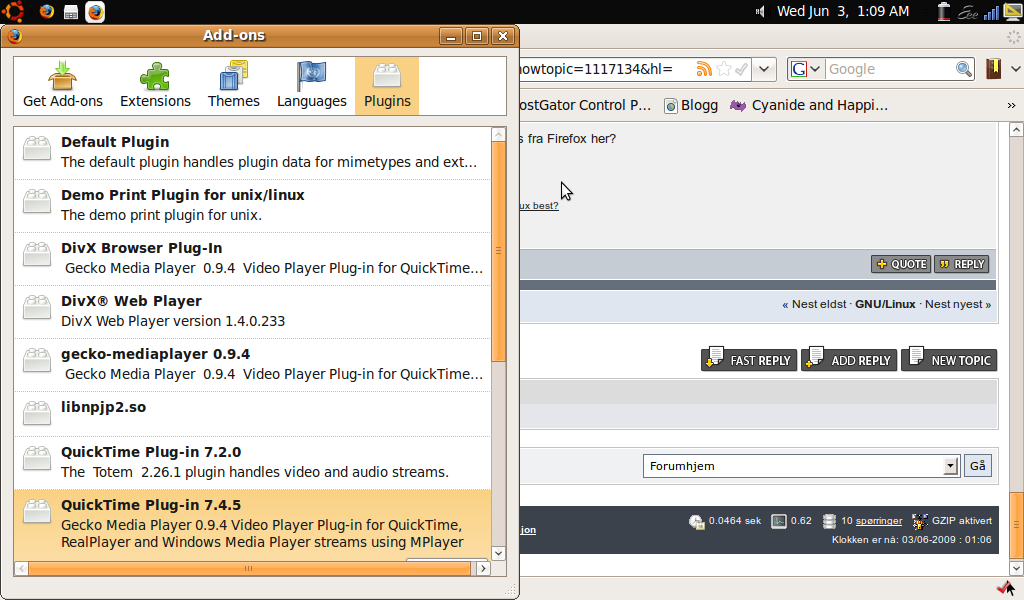Select the Plugins tab

coord(387,86)
